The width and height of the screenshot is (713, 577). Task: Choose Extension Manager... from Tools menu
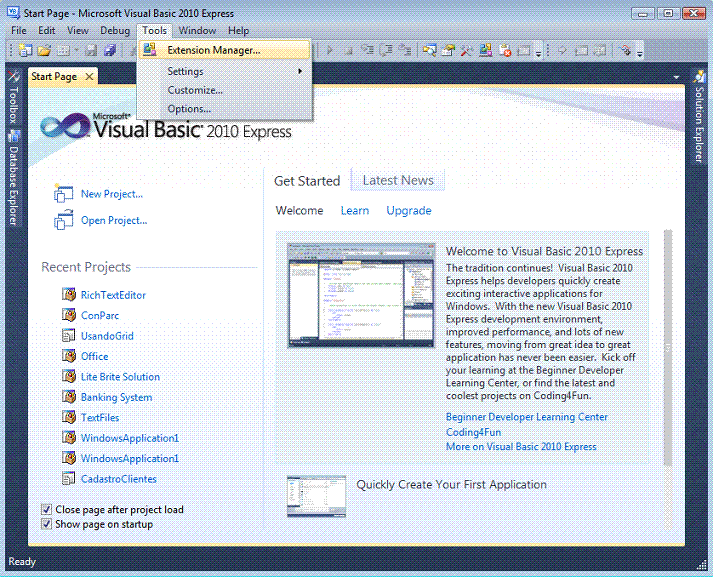click(225, 50)
